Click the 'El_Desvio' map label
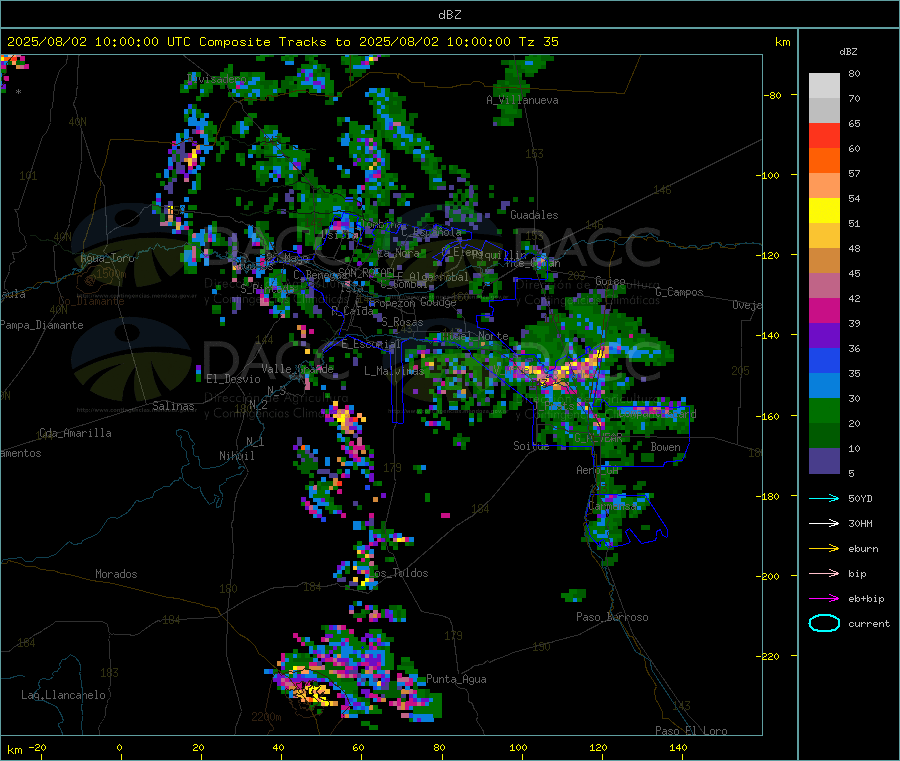The height and width of the screenshot is (761, 900). click(233, 379)
